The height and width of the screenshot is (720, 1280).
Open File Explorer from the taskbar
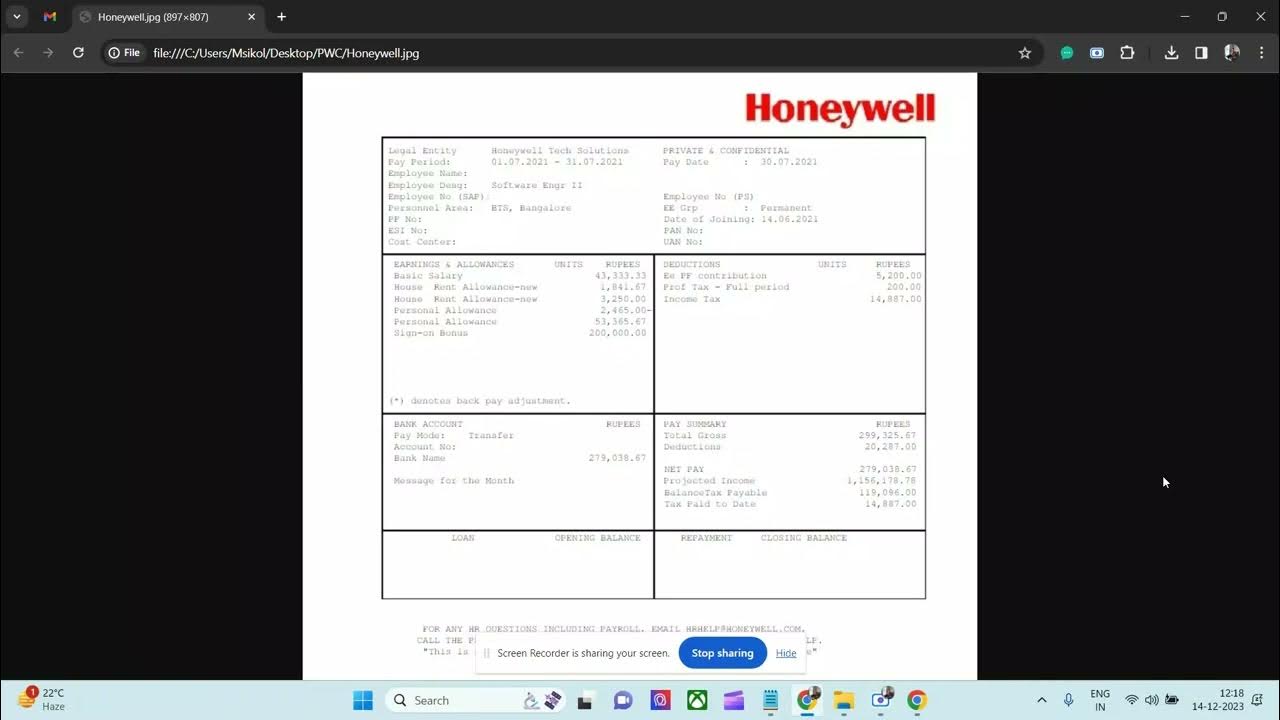pyautogui.click(x=844, y=700)
